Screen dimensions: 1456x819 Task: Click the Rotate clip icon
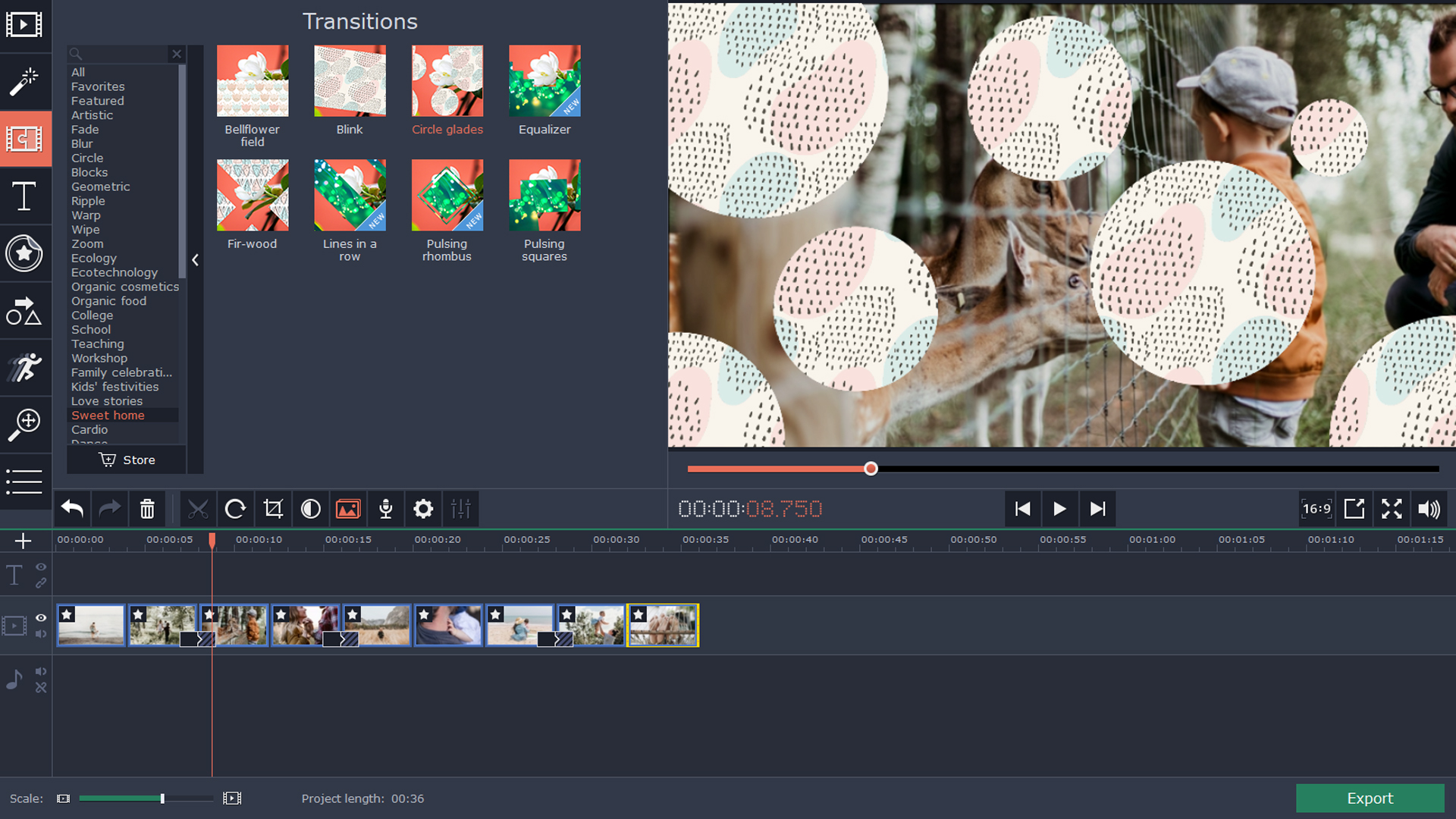coord(236,509)
